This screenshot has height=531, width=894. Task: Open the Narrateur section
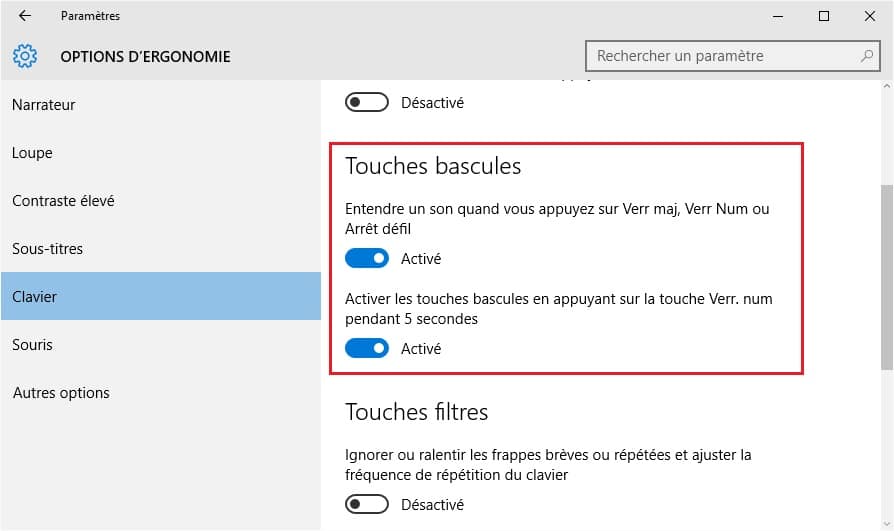pyautogui.click(x=44, y=105)
